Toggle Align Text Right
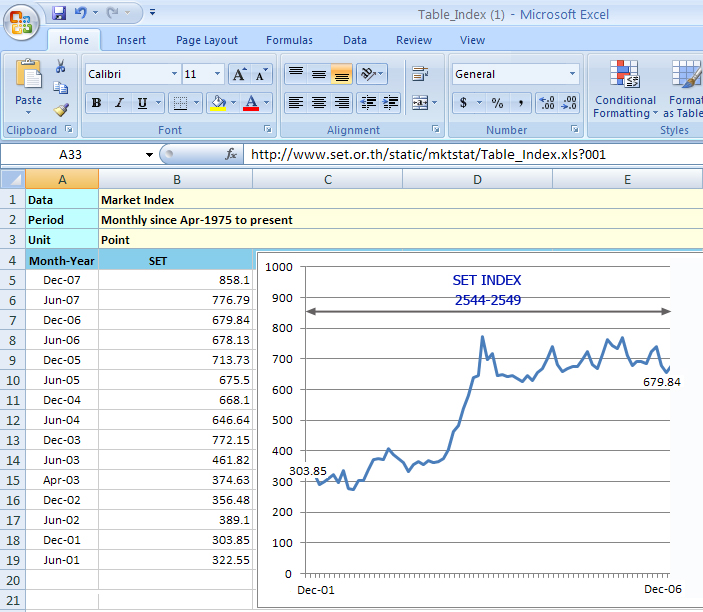The height and width of the screenshot is (612, 703). pyautogui.click(x=342, y=103)
